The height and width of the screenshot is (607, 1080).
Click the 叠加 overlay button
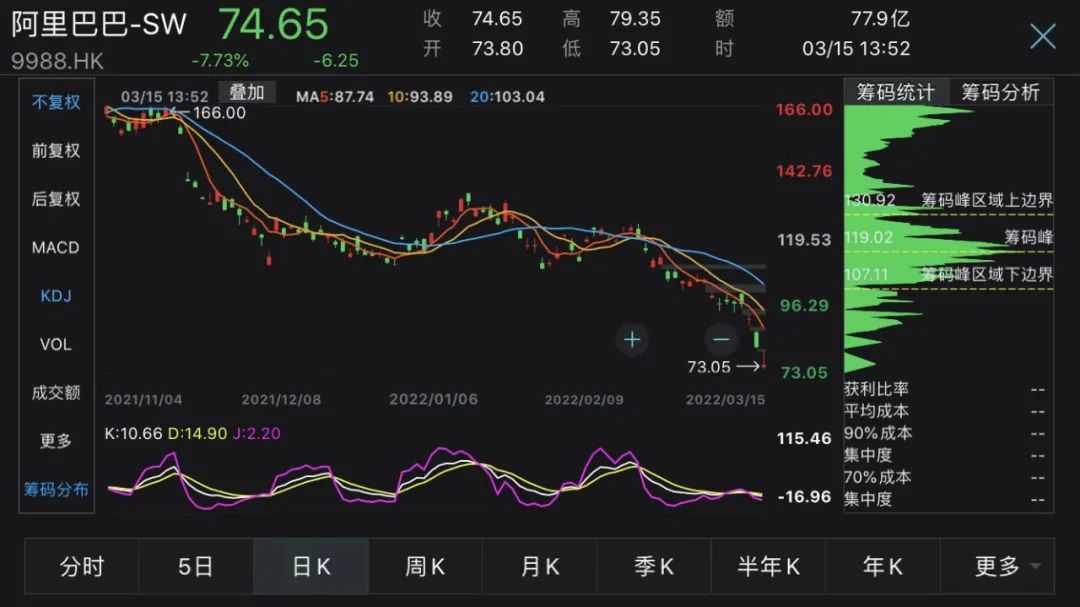point(247,92)
